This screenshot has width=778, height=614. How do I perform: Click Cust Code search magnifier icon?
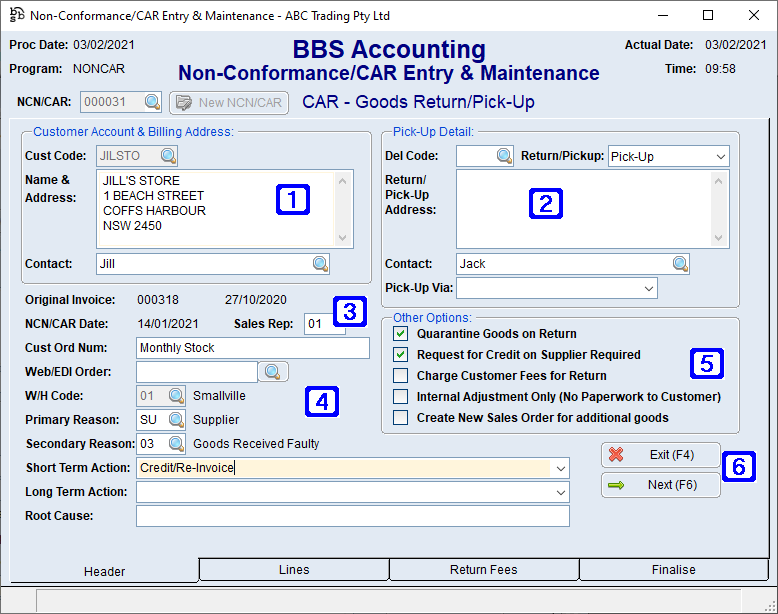click(x=168, y=156)
